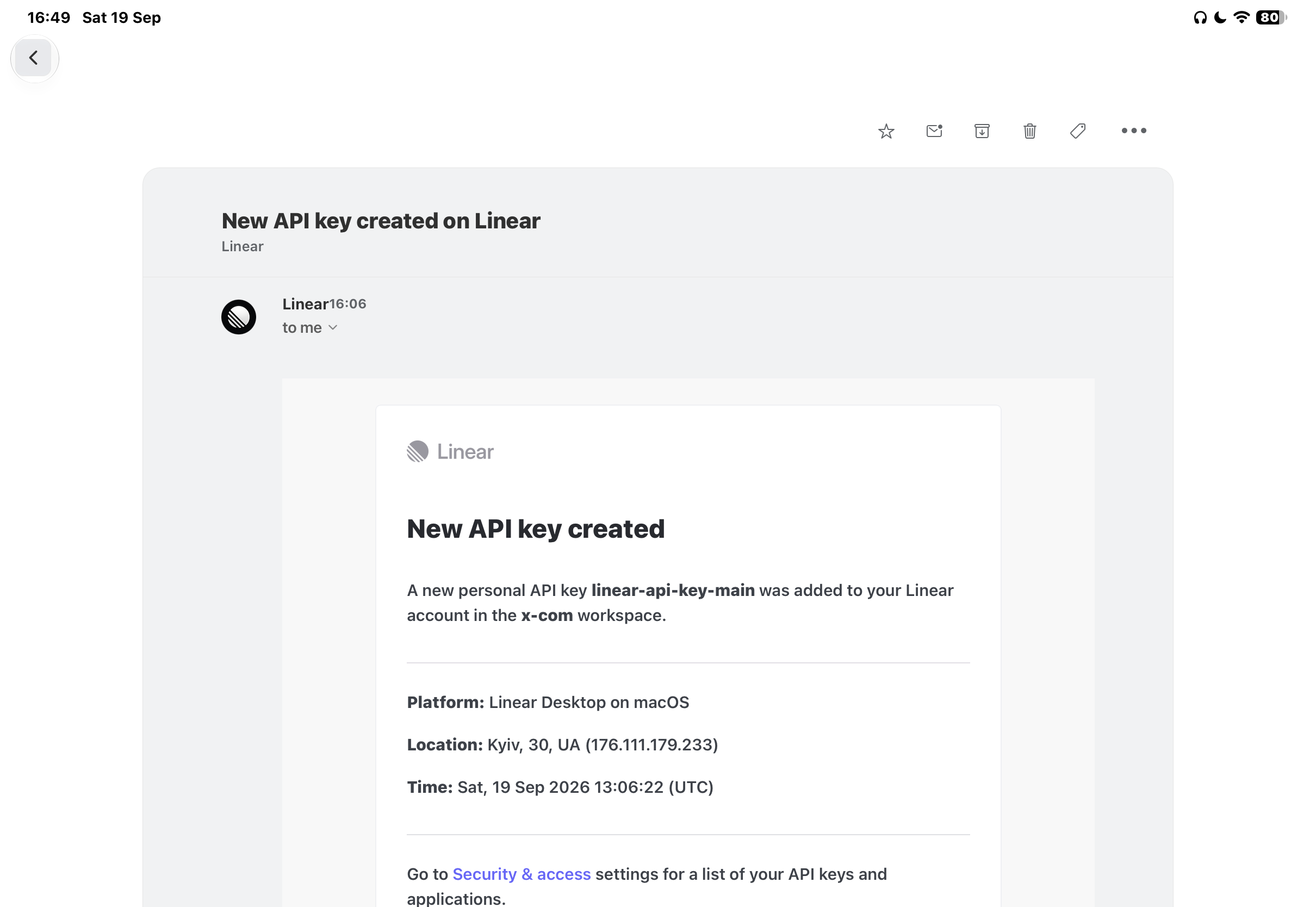Star this Linear email

[x=886, y=131]
